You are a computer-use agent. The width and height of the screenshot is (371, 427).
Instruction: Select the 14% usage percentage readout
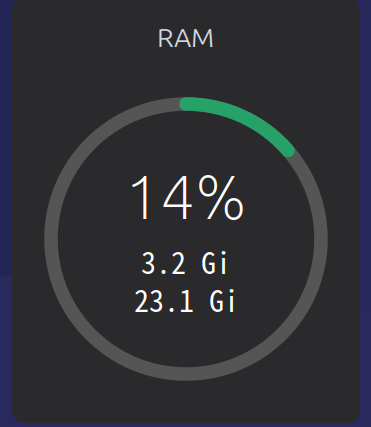coord(187,198)
